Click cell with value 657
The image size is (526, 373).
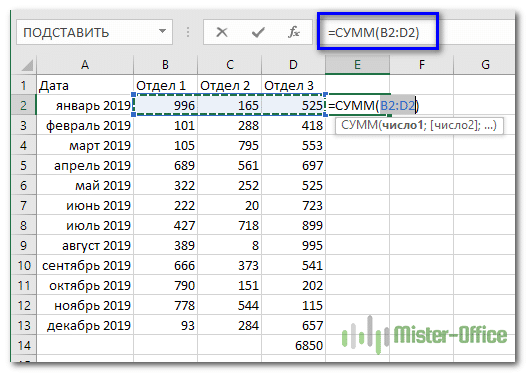pyautogui.click(x=293, y=325)
